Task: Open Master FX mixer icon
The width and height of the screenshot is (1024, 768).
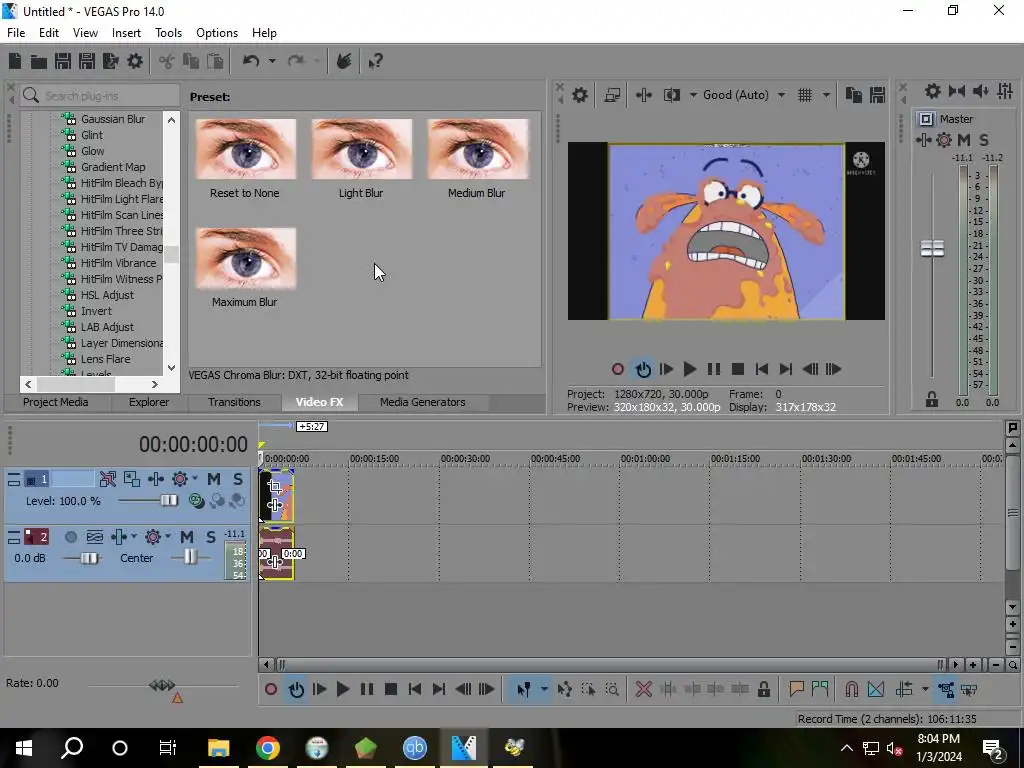Action: click(1004, 91)
